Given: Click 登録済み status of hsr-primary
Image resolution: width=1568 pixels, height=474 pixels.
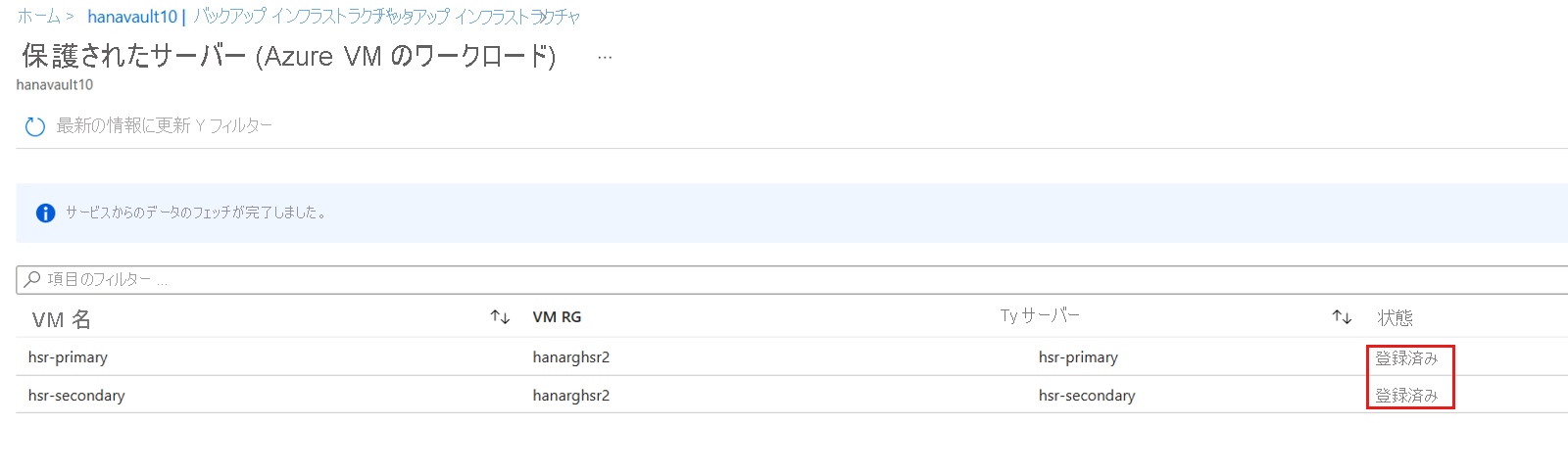Looking at the screenshot, I should [1406, 357].
